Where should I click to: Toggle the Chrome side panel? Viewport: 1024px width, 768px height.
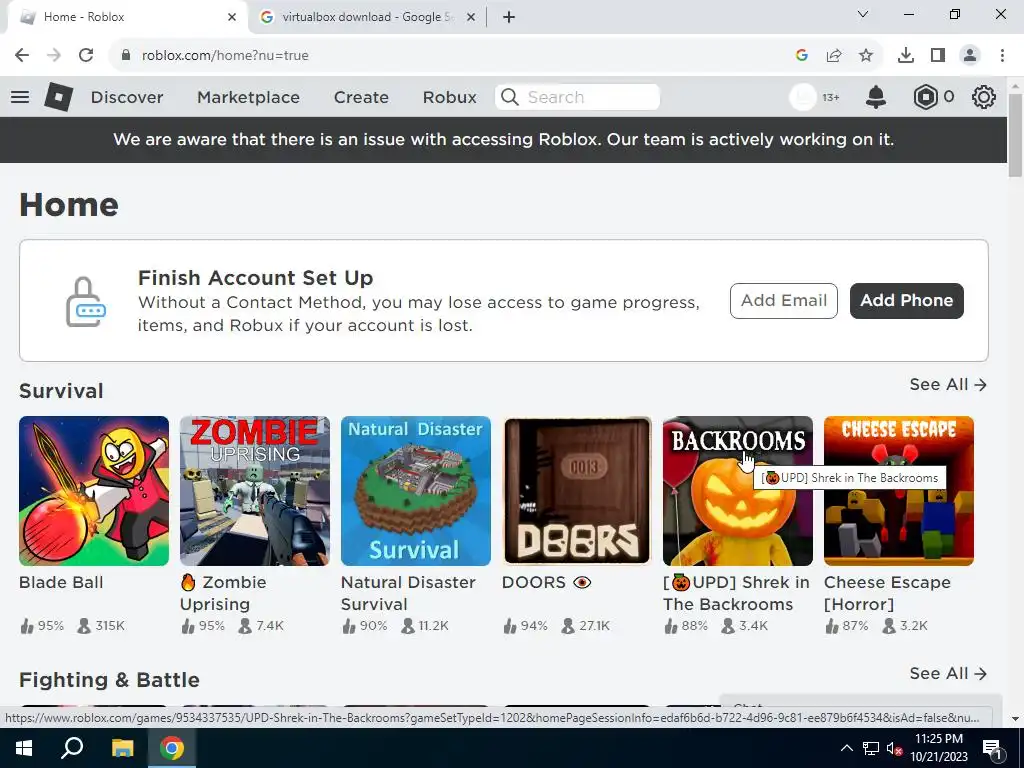(x=938, y=55)
